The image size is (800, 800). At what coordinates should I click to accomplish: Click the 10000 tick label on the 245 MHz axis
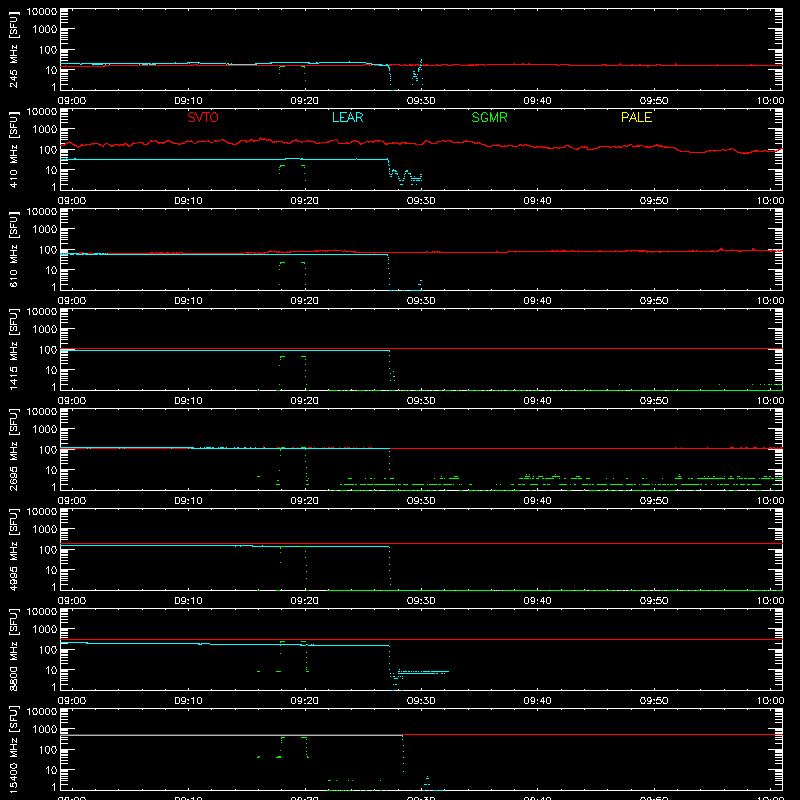tap(42, 12)
